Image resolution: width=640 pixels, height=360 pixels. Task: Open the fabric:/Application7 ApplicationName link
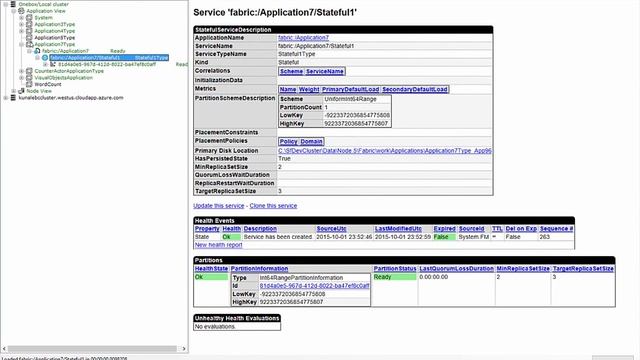tap(303, 38)
